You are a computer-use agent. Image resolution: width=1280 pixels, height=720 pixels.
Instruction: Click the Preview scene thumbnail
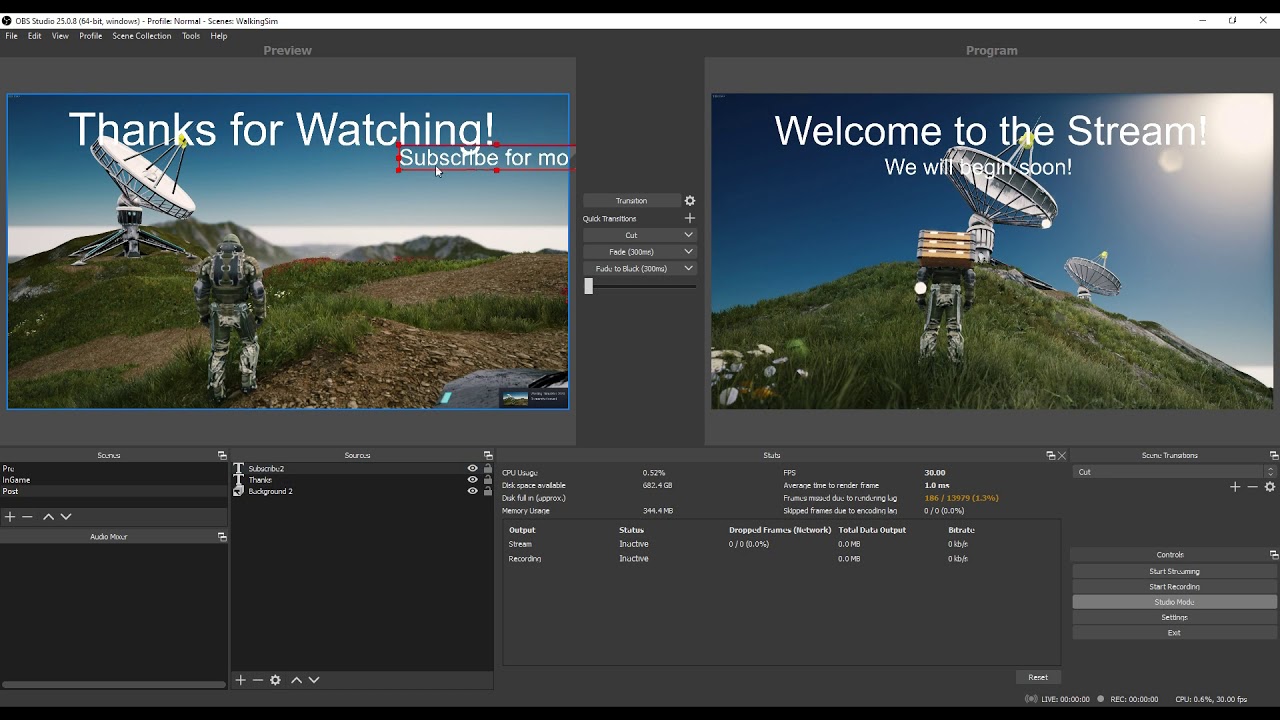(288, 251)
